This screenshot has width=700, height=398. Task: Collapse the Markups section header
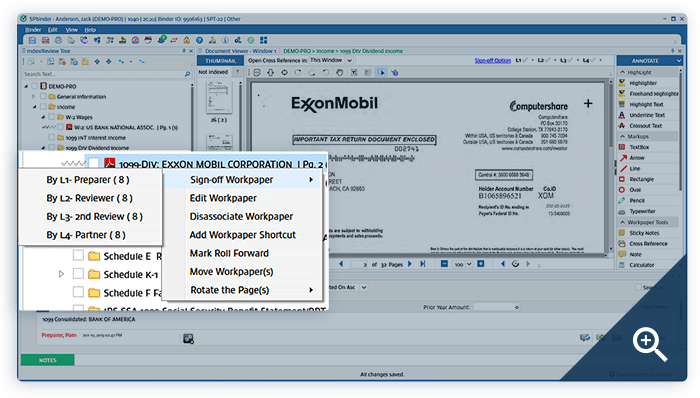[x=622, y=137]
